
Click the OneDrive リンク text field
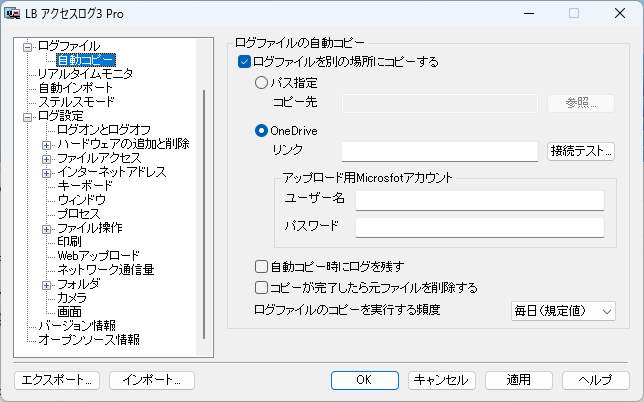point(440,152)
